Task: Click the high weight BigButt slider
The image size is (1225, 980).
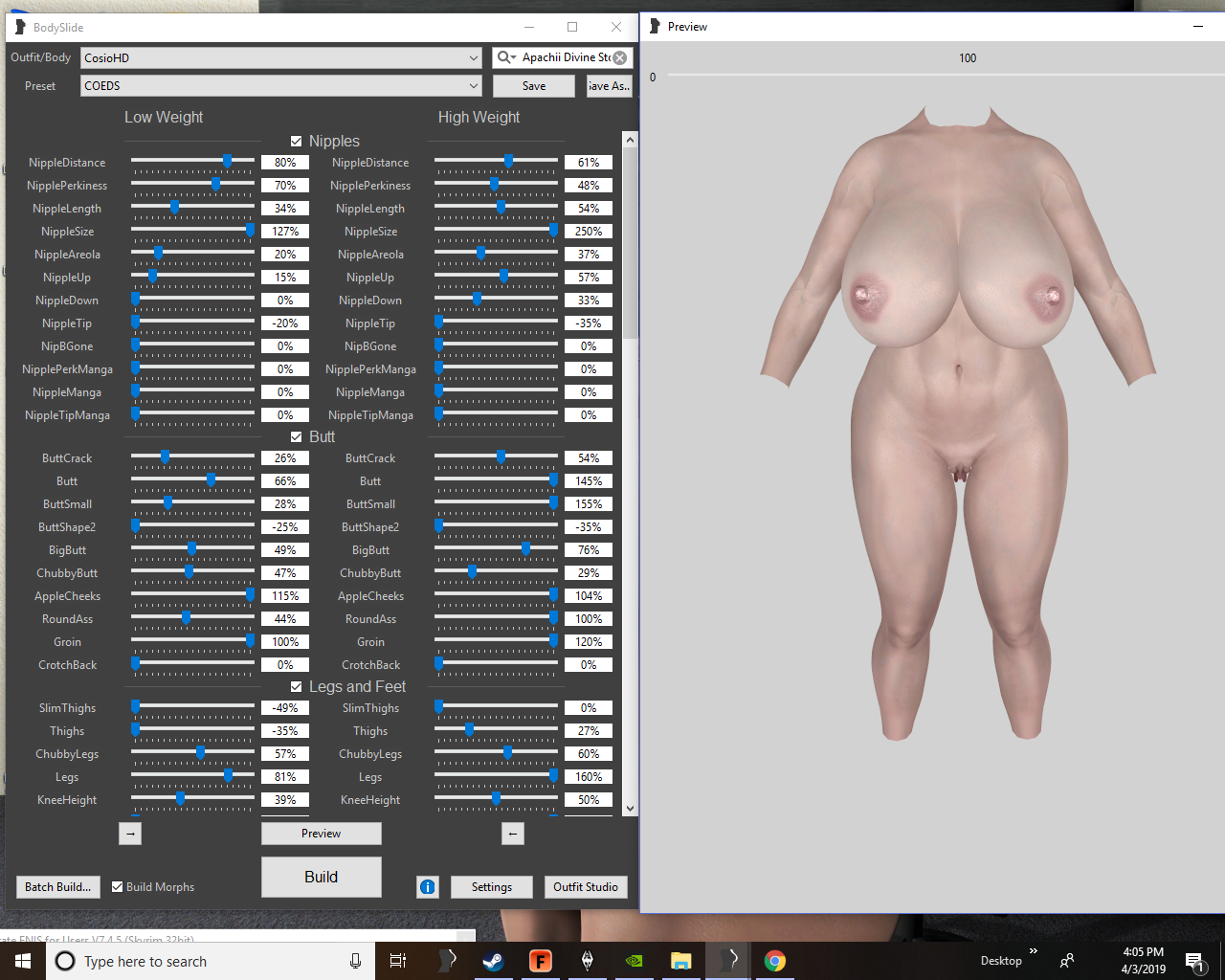Action: click(x=496, y=549)
